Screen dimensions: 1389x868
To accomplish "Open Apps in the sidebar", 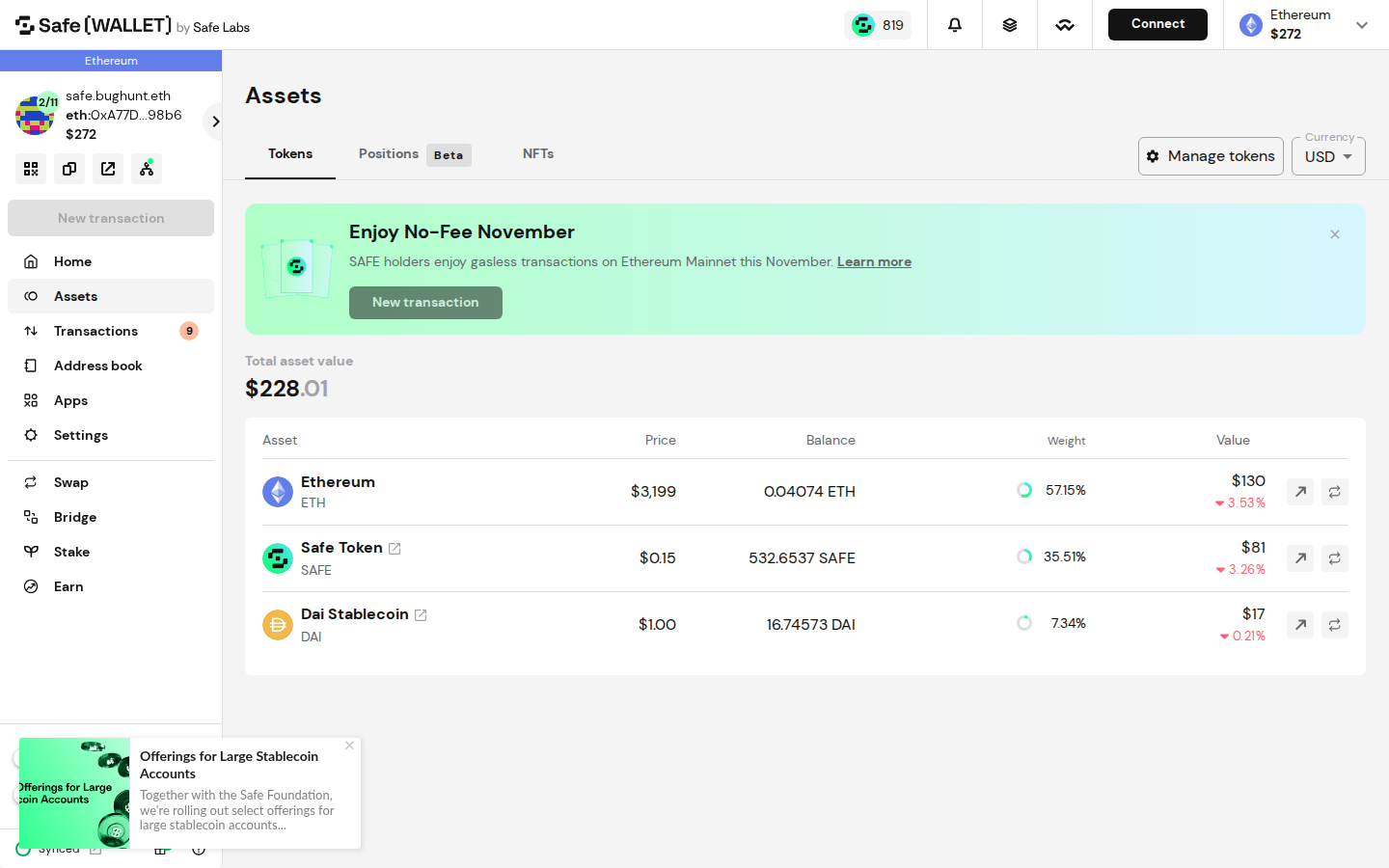I will click(x=111, y=400).
